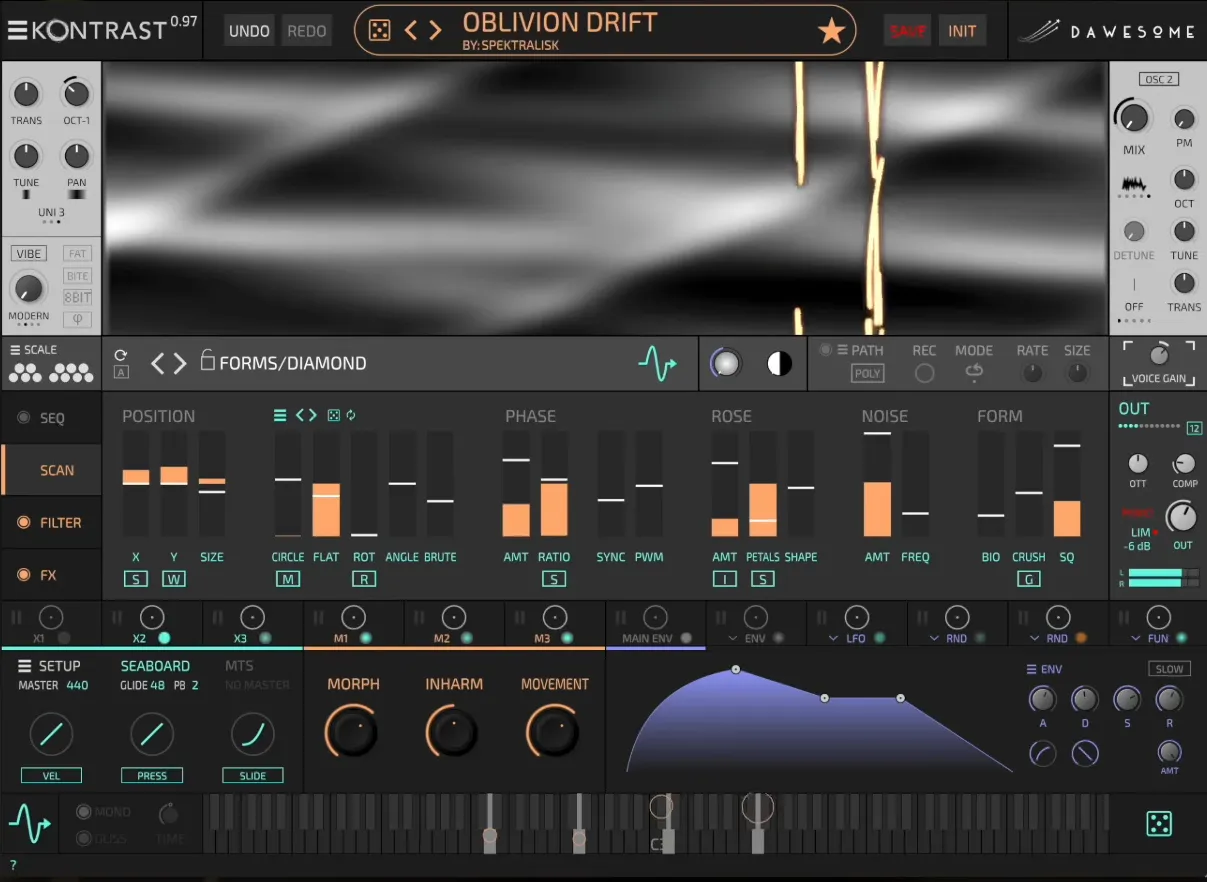Click the OSC 2 label button
Screen dimensions: 1207x882
1158,79
